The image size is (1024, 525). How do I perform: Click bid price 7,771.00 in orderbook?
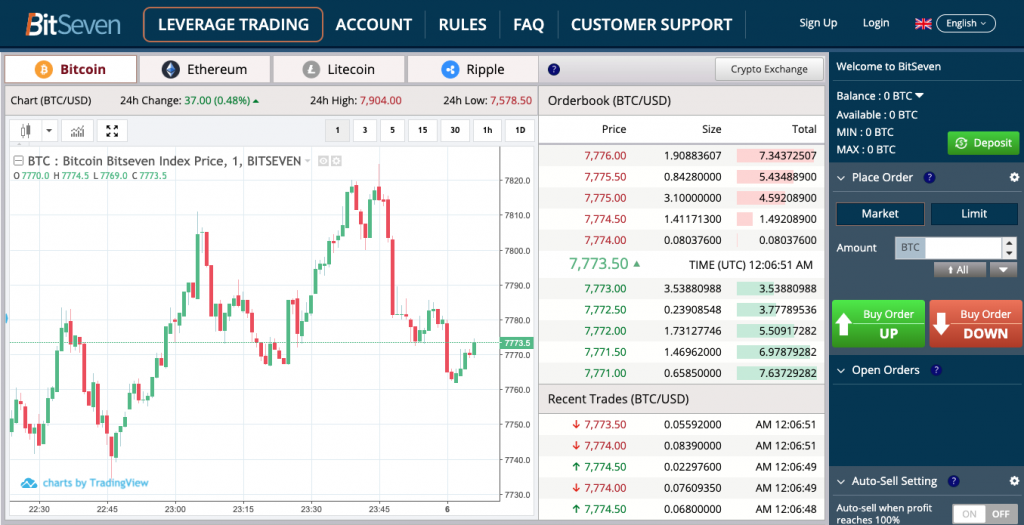click(x=605, y=374)
